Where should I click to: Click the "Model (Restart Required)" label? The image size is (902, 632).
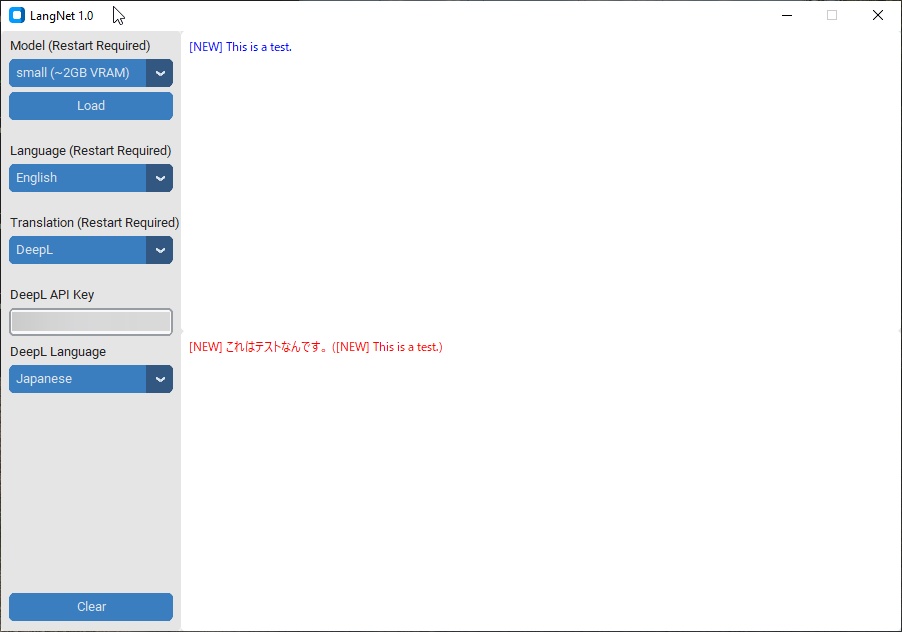tap(80, 45)
